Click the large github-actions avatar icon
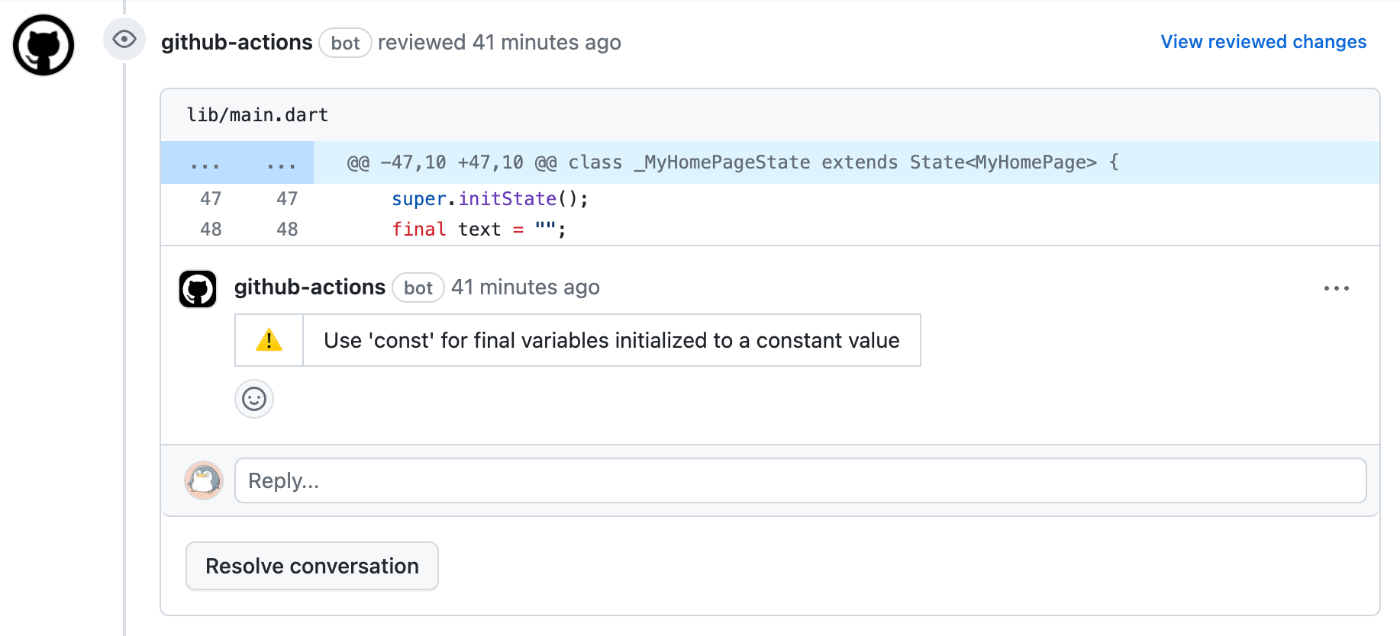1400x636 pixels. tap(44, 45)
